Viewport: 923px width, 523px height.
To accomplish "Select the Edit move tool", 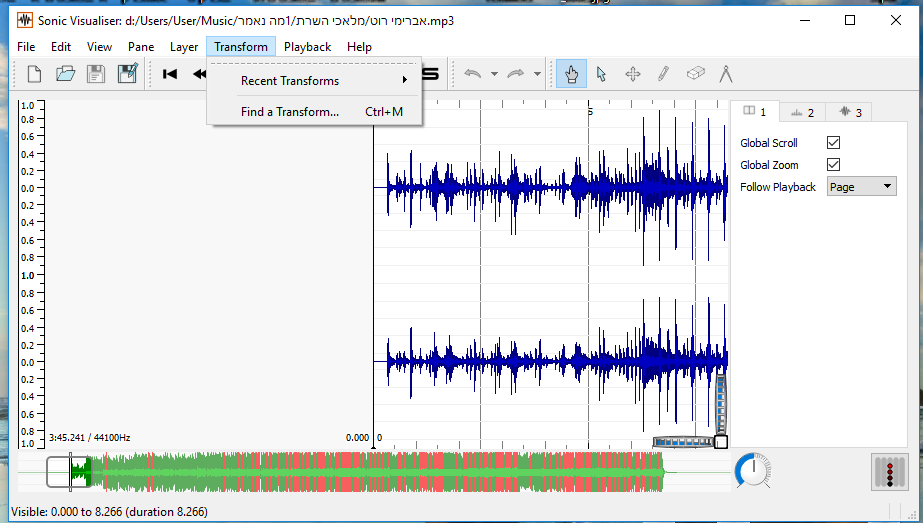I will (x=632, y=74).
